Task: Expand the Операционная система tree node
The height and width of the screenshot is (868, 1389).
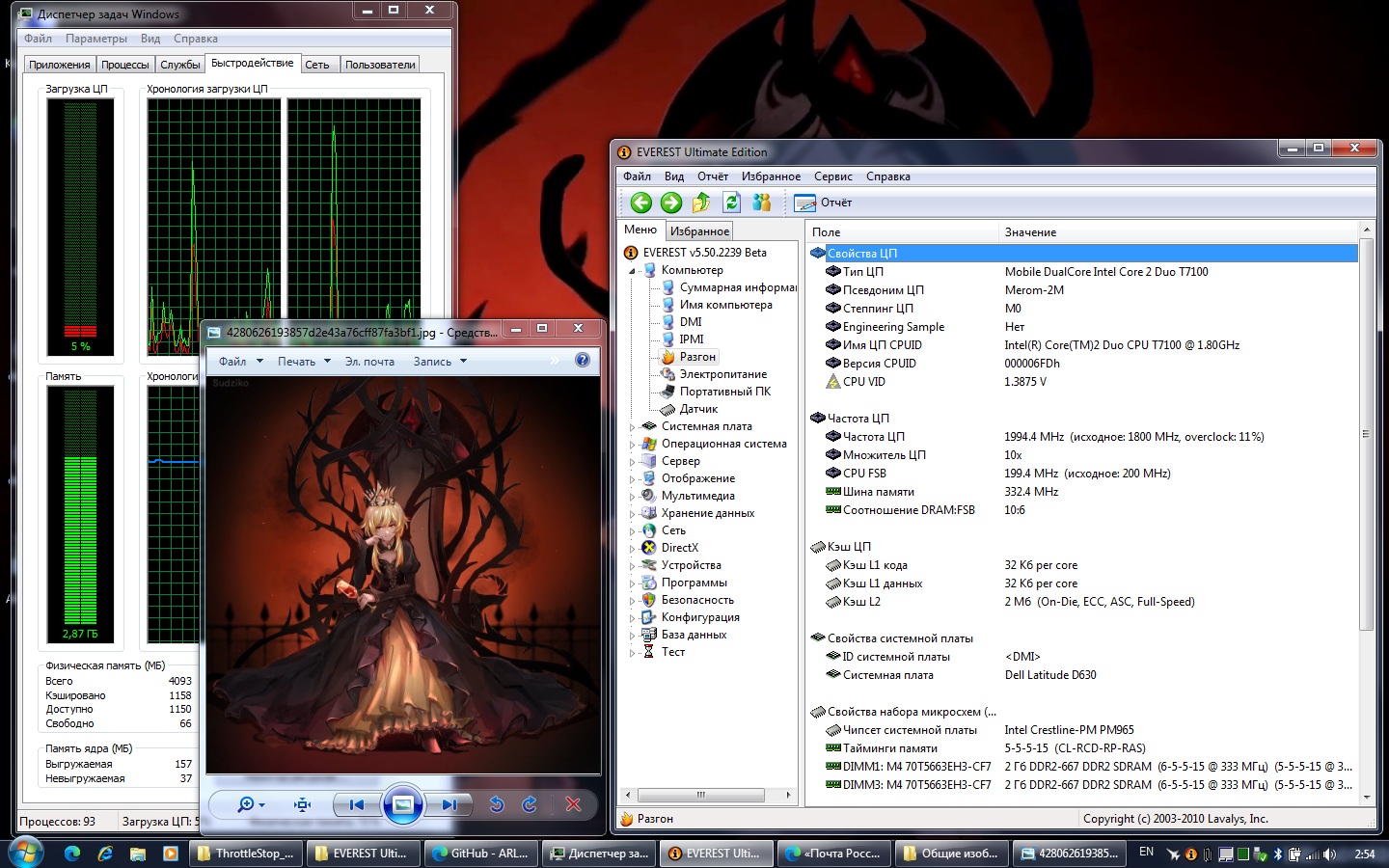Action: 633,444
